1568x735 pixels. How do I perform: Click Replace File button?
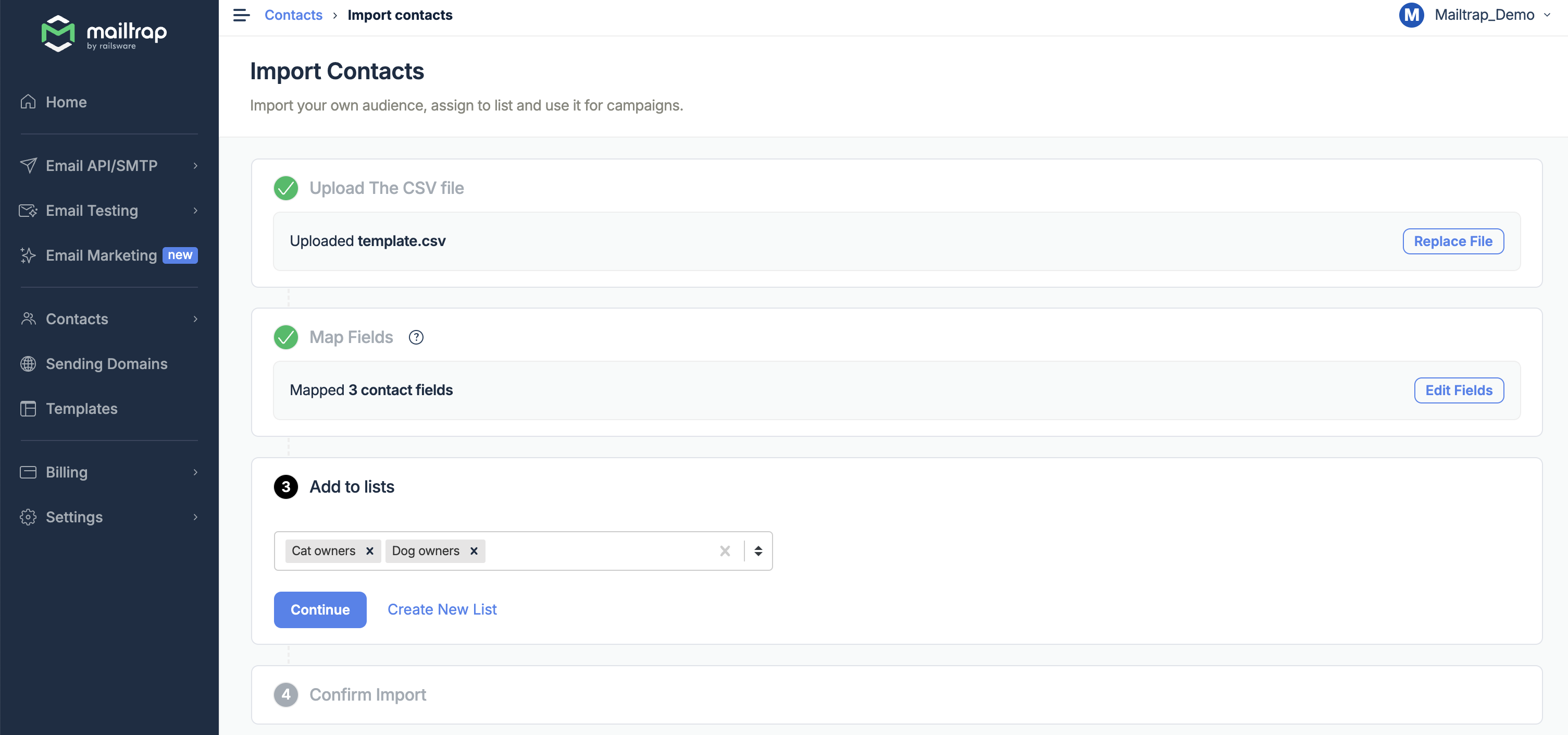point(1453,240)
